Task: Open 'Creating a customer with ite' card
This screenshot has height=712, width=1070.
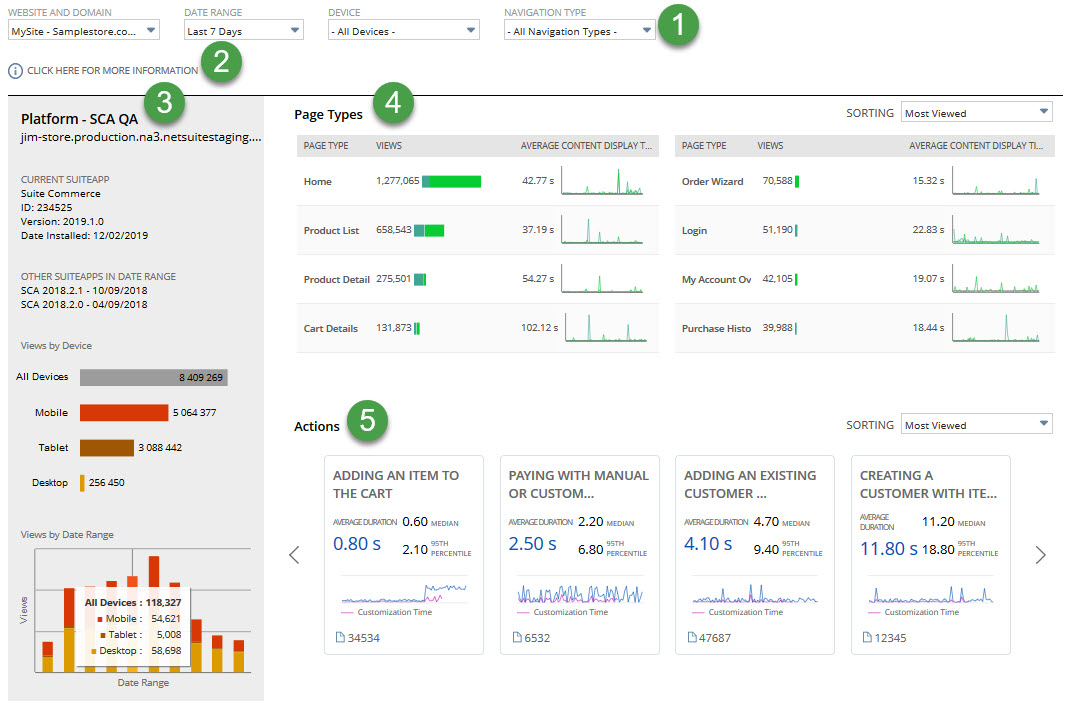Action: click(931, 555)
